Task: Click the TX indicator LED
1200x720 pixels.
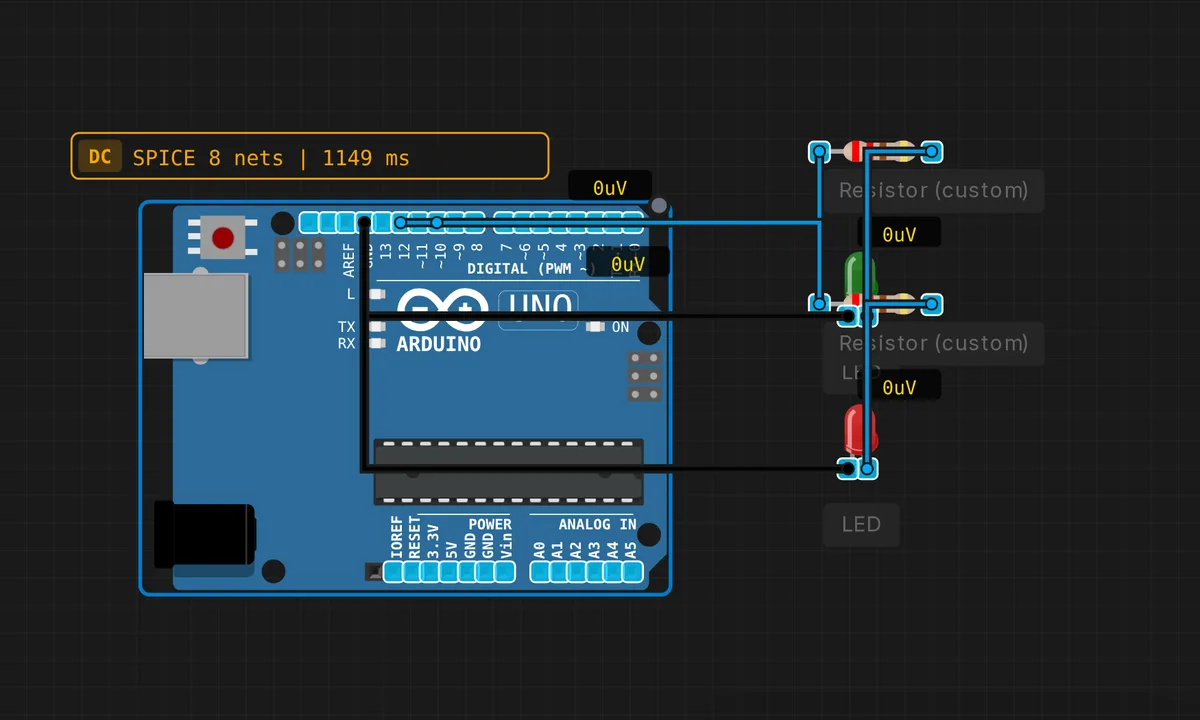Action: coord(377,327)
